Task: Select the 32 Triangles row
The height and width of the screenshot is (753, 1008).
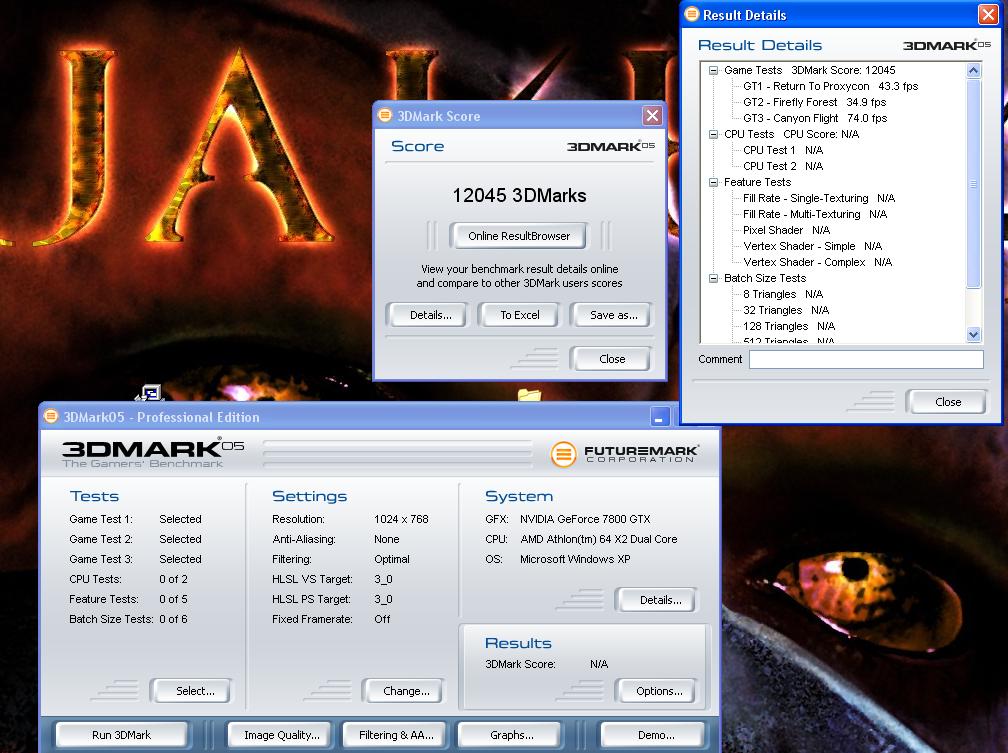Action: (786, 311)
